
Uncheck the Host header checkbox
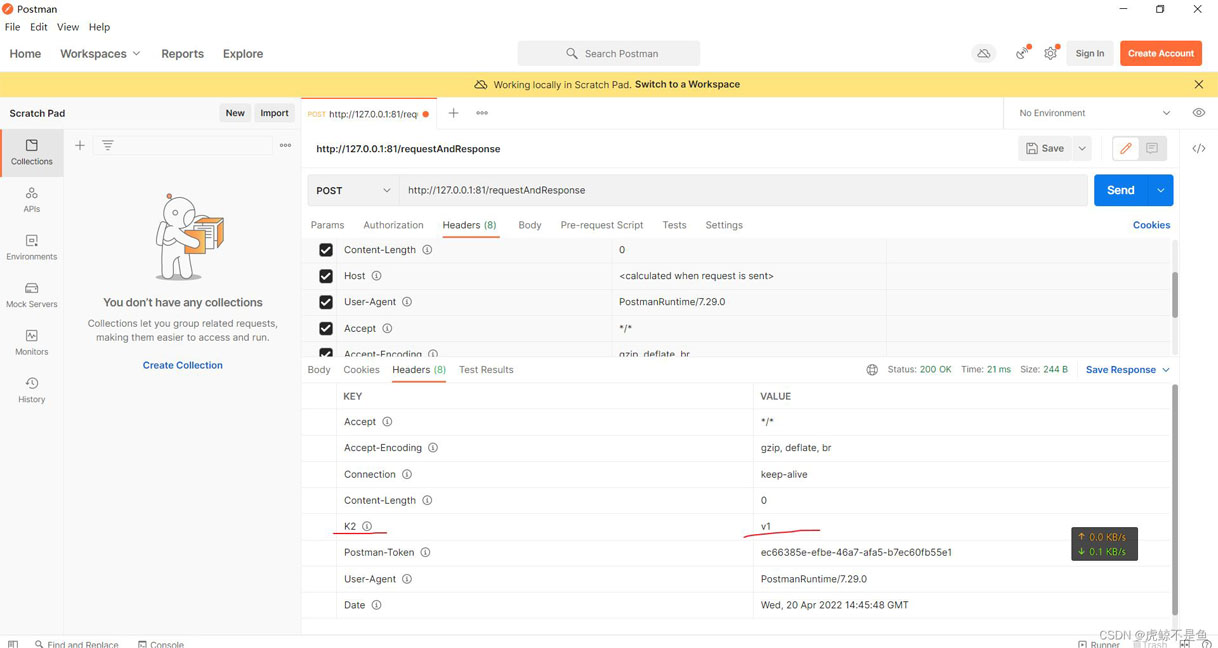tap(326, 276)
